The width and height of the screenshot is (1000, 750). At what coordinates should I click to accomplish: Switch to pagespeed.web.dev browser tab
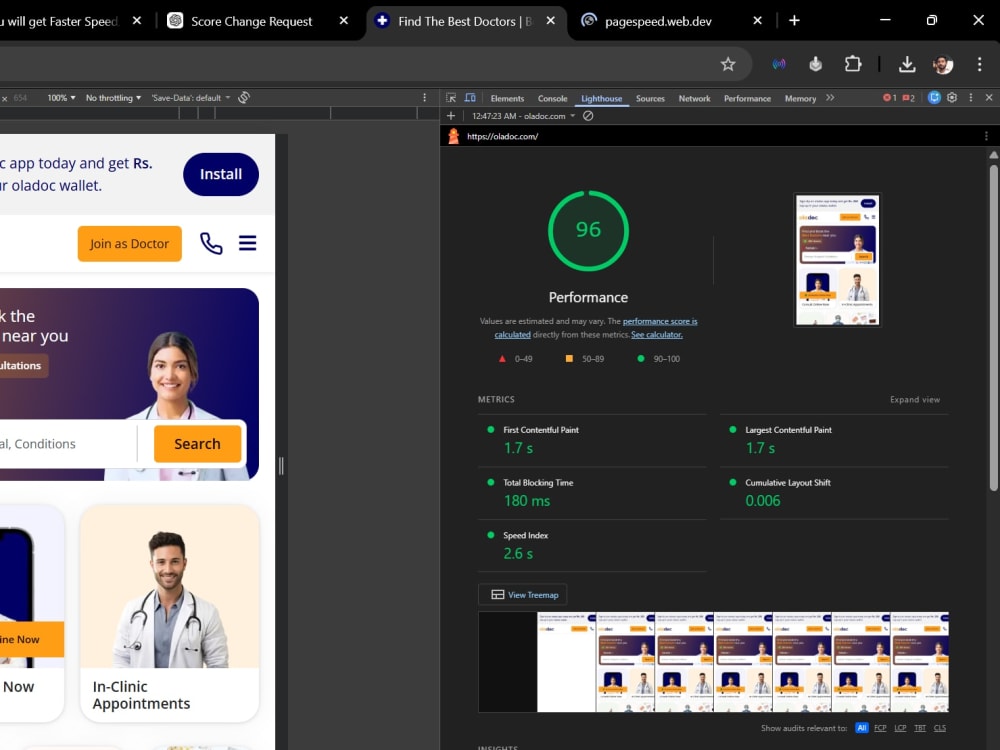658,21
